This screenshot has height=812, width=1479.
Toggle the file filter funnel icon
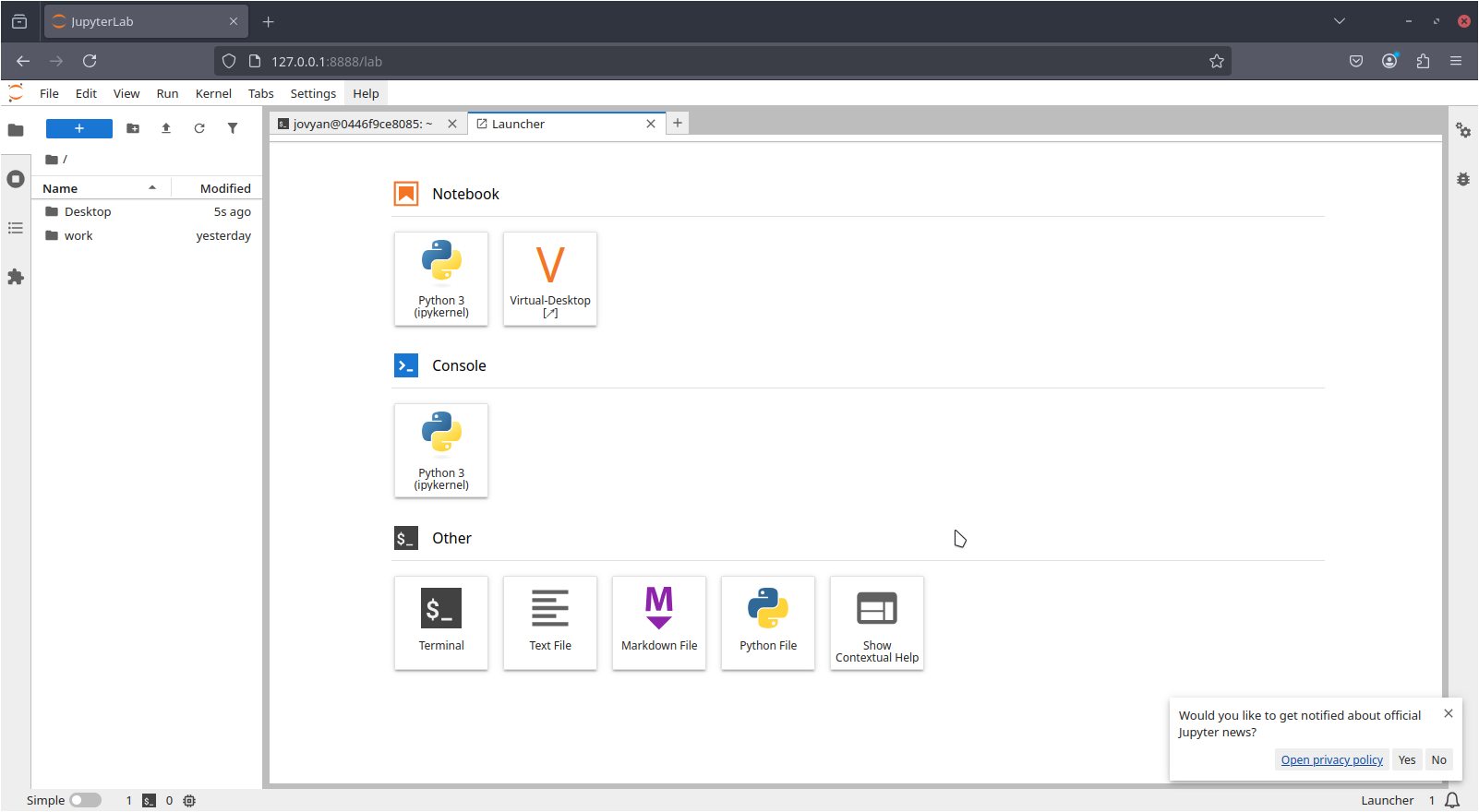[233, 128]
